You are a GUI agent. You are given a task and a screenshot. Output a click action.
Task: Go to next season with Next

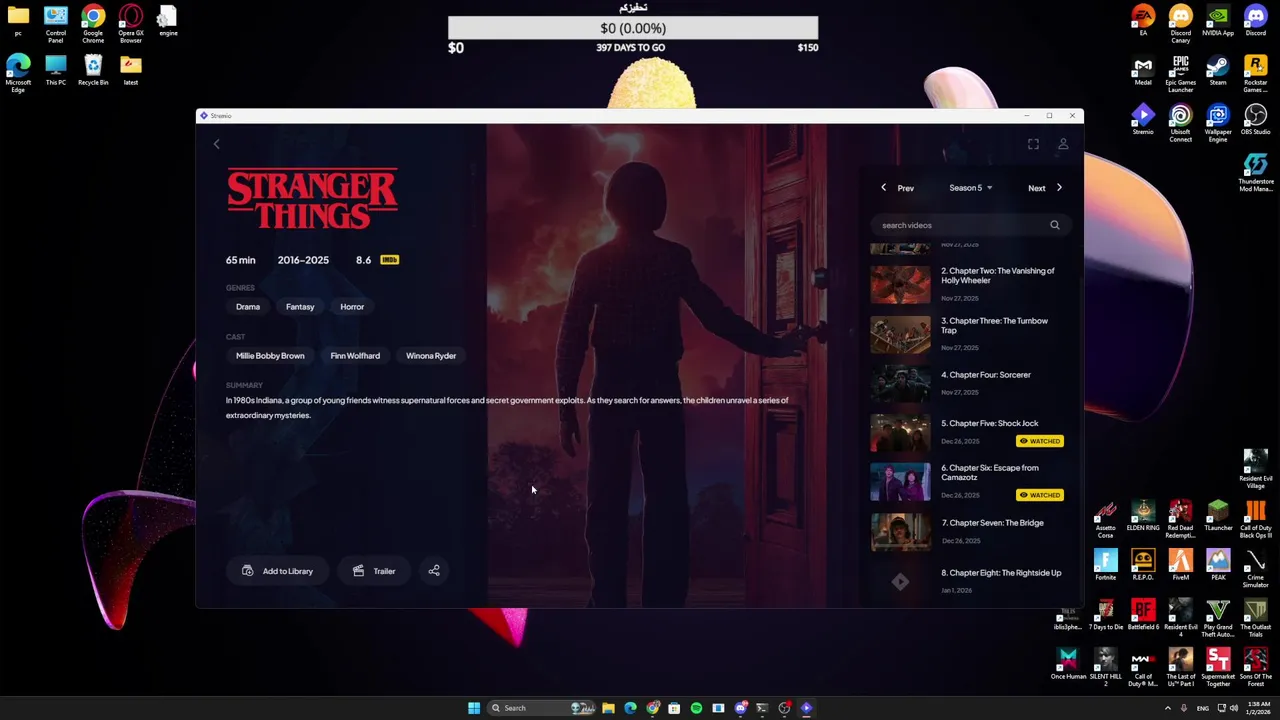point(1045,188)
